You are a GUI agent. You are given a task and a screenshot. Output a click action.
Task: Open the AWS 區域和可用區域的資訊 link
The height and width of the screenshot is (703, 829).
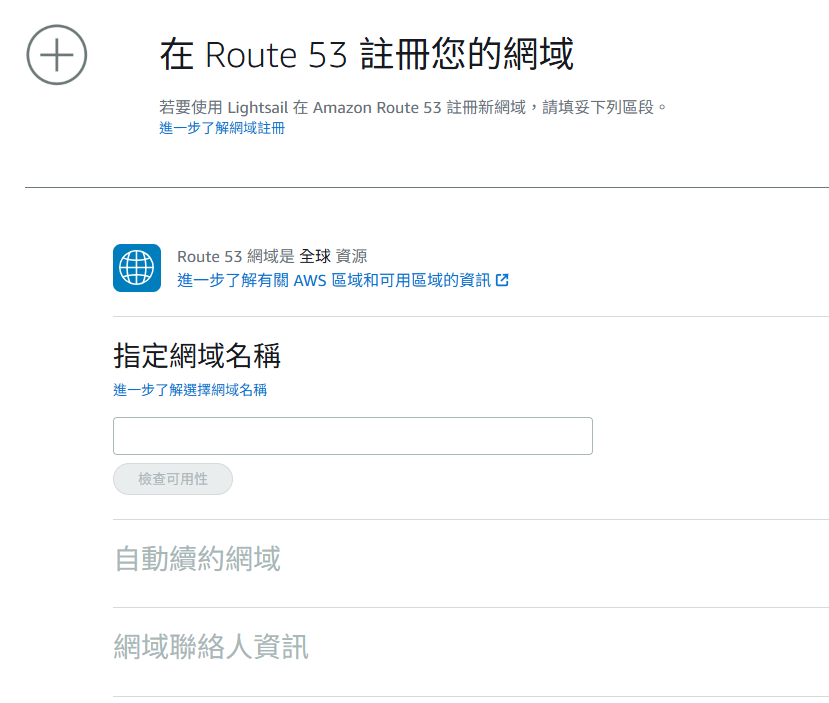click(x=343, y=280)
